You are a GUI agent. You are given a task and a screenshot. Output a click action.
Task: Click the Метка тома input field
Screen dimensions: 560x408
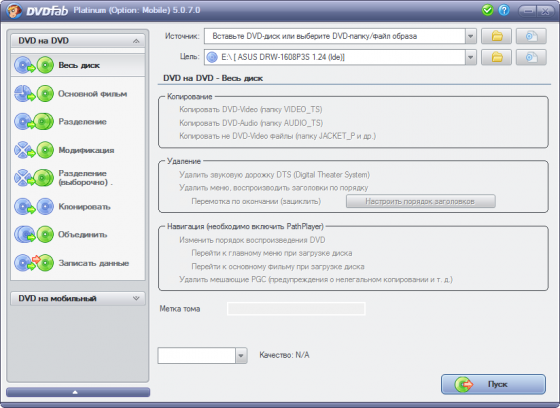point(296,309)
